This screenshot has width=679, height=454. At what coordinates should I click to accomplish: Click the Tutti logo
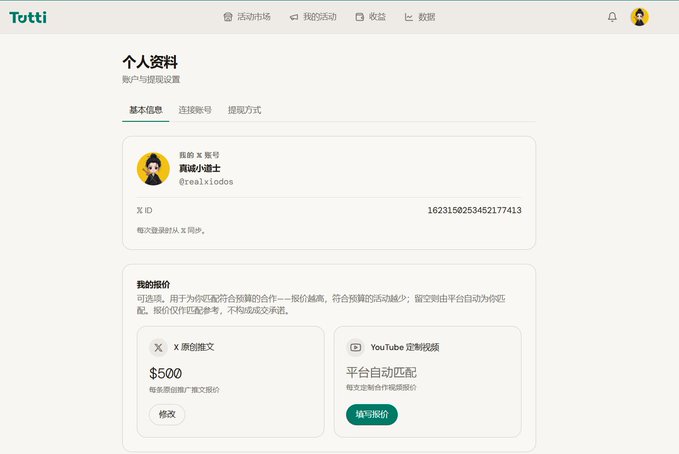[28, 17]
